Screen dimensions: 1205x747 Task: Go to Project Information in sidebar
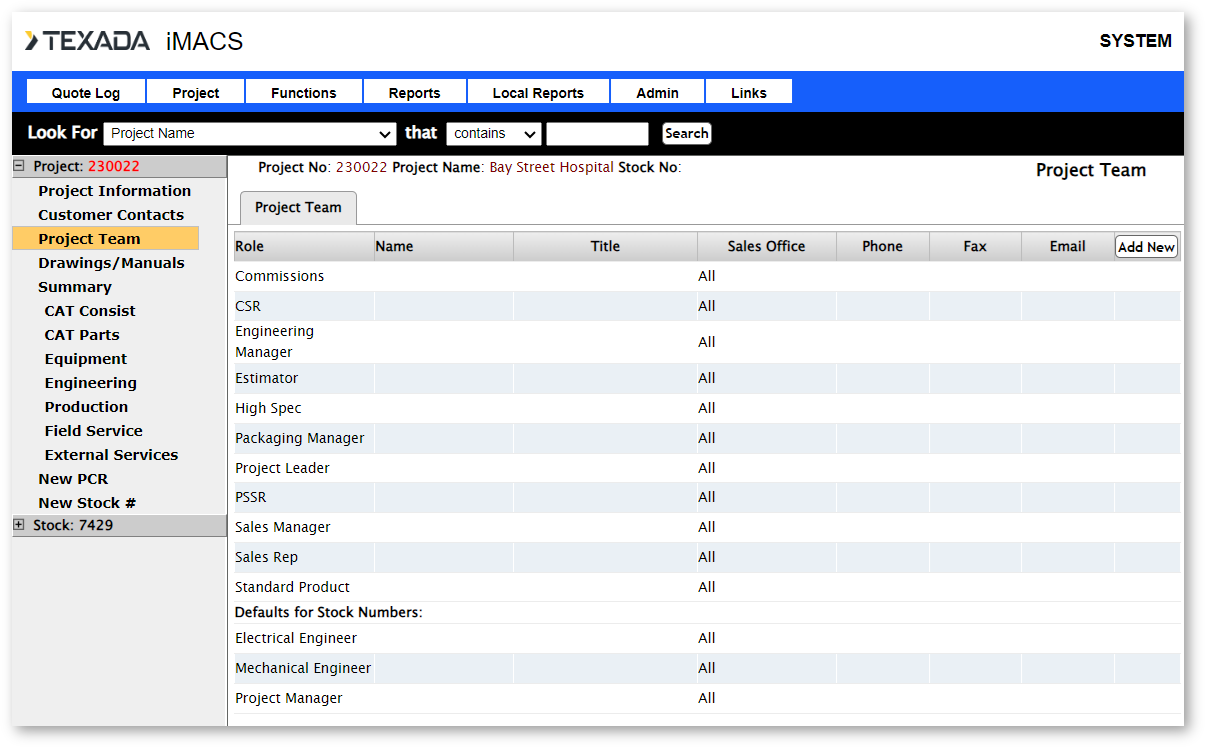pos(114,191)
